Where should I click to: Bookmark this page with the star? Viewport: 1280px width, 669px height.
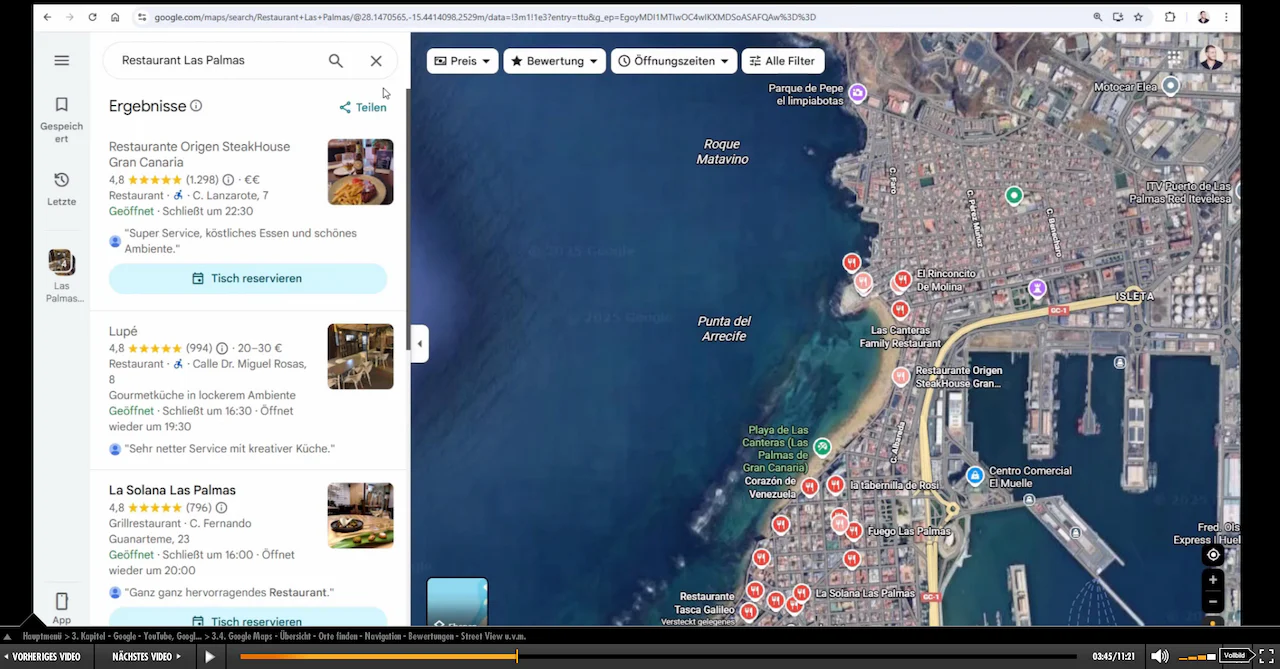click(x=1138, y=17)
